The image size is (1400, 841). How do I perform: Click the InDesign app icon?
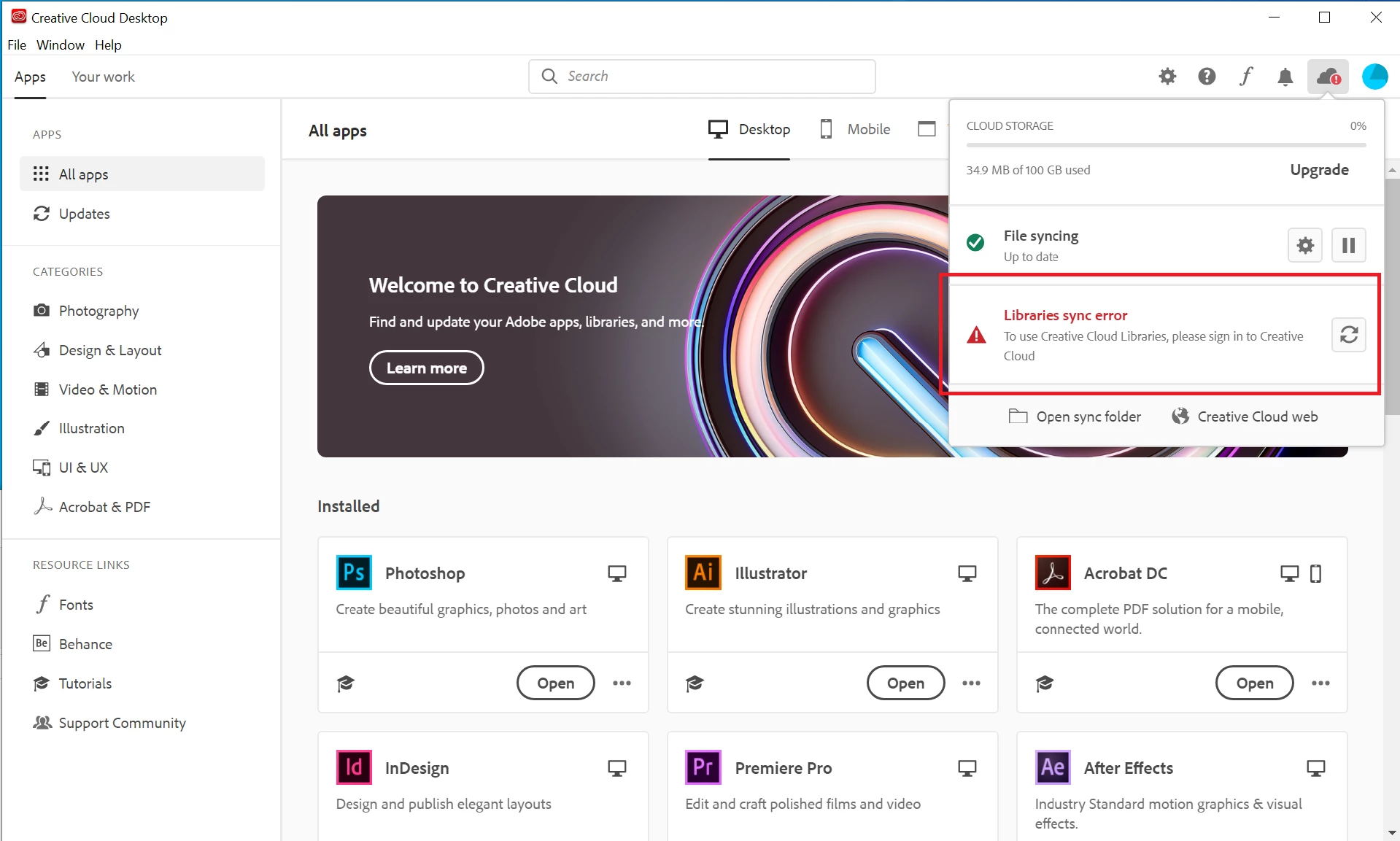(354, 767)
